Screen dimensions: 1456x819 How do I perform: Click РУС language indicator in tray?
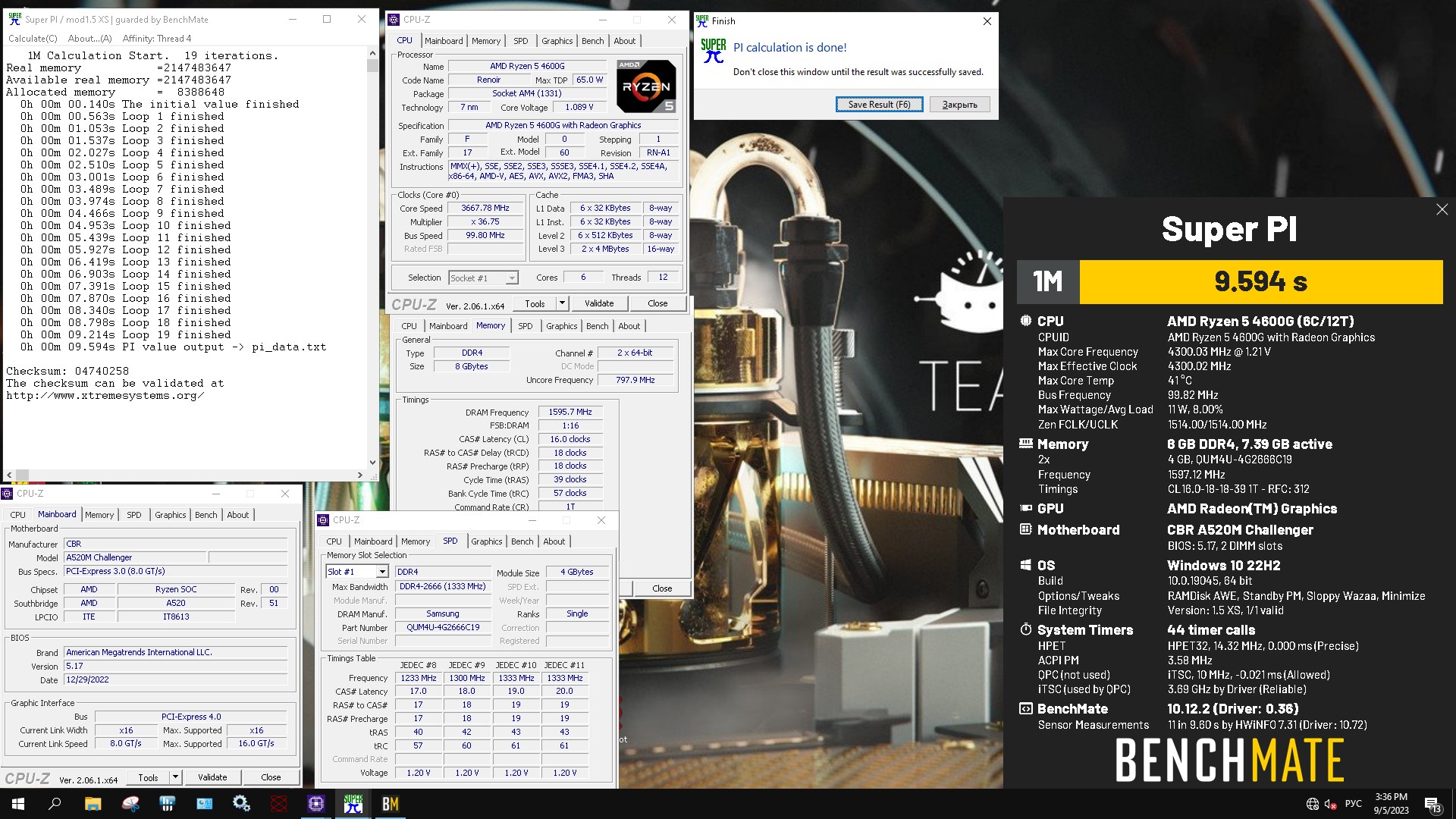pyautogui.click(x=1354, y=804)
